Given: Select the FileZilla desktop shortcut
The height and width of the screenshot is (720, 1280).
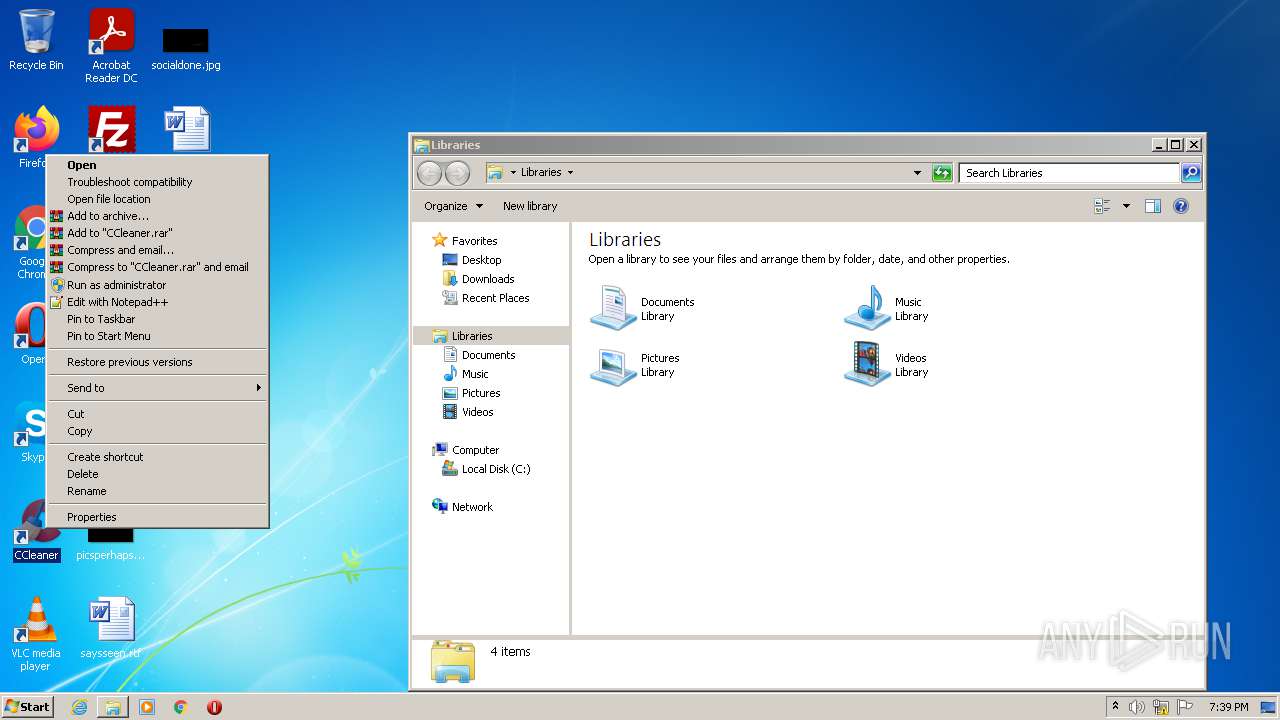Looking at the screenshot, I should pos(111,130).
